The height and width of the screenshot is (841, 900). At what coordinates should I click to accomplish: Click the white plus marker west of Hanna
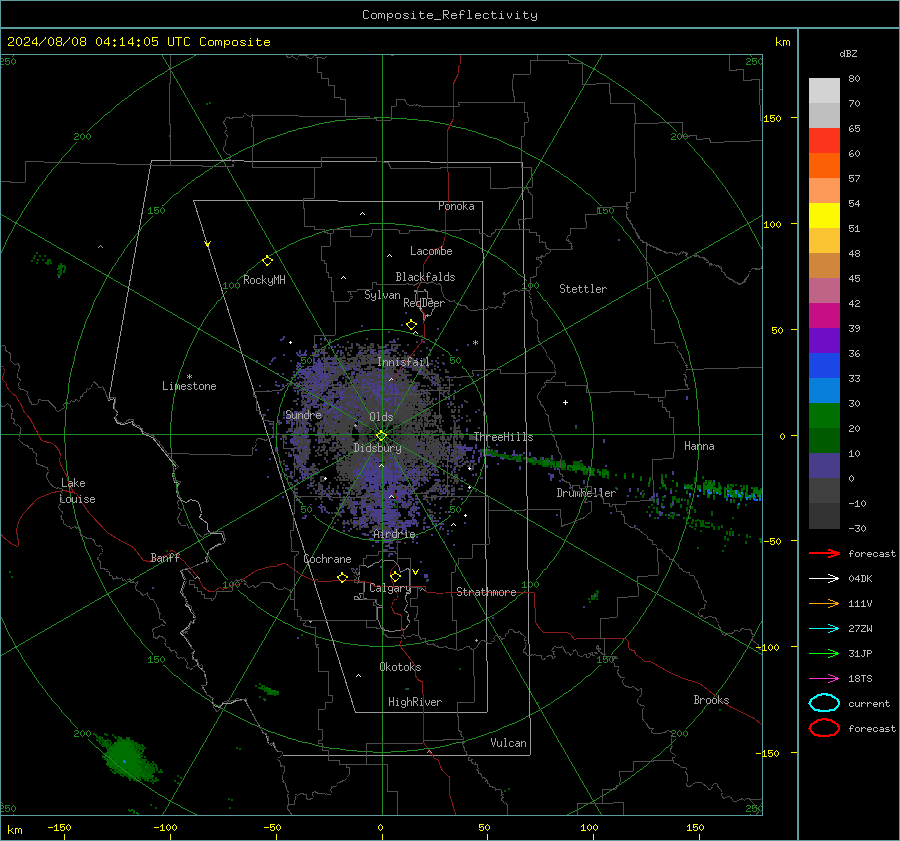point(565,402)
